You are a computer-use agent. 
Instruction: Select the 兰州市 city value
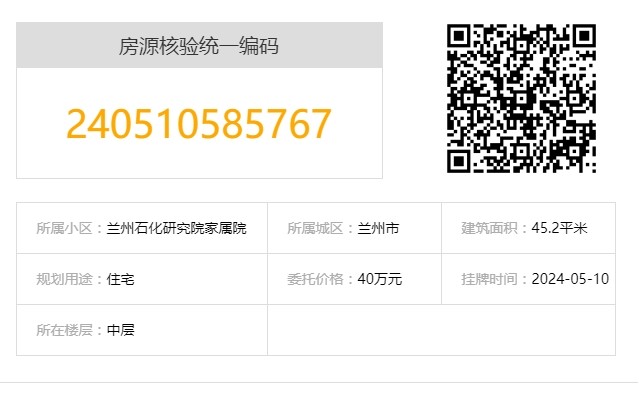click(378, 228)
